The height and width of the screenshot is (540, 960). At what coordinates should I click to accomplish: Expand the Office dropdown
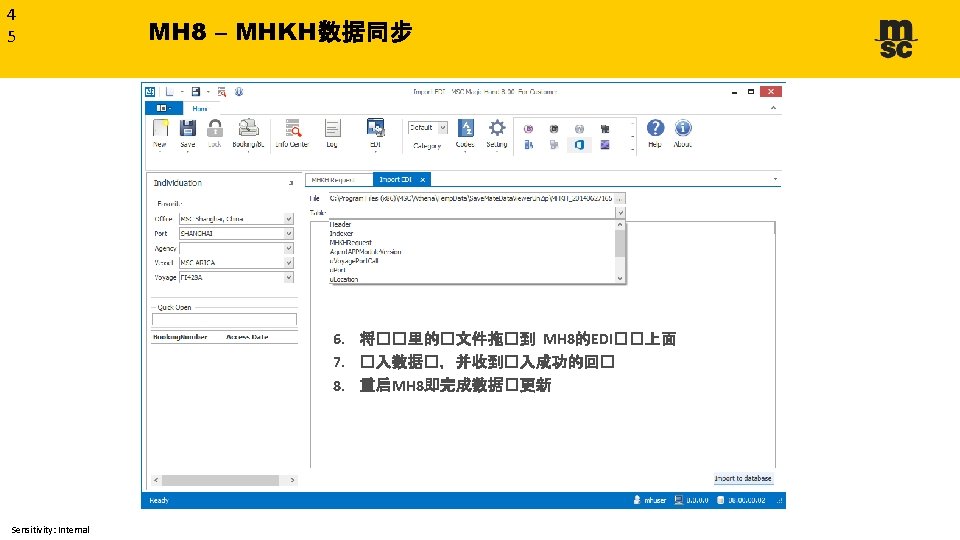click(288, 219)
